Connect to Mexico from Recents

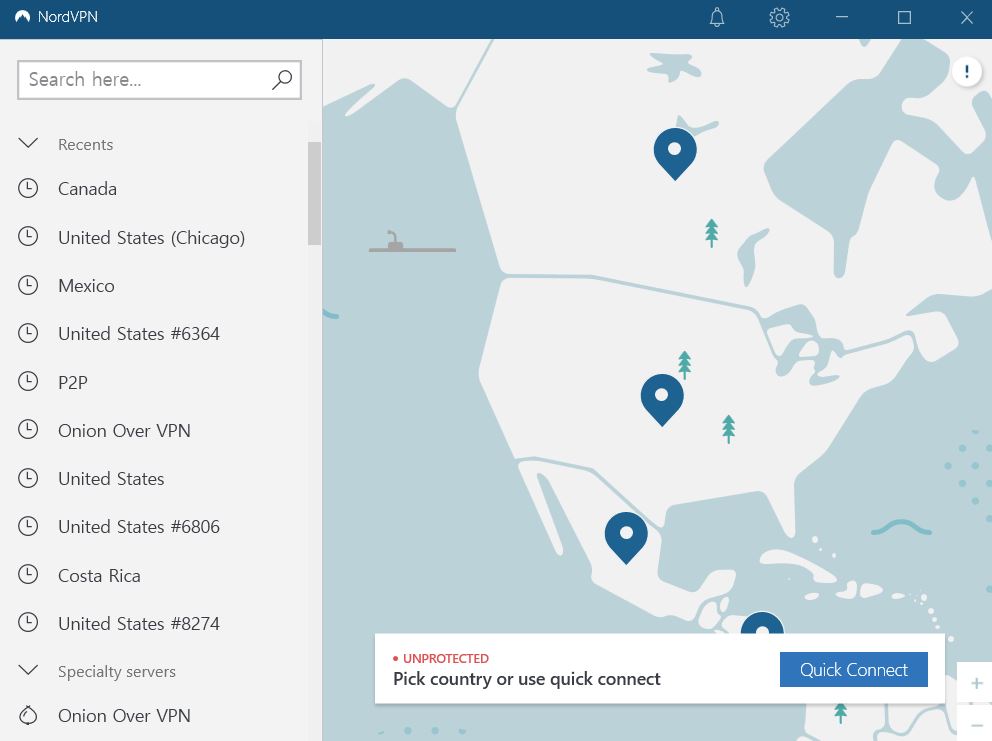(86, 285)
